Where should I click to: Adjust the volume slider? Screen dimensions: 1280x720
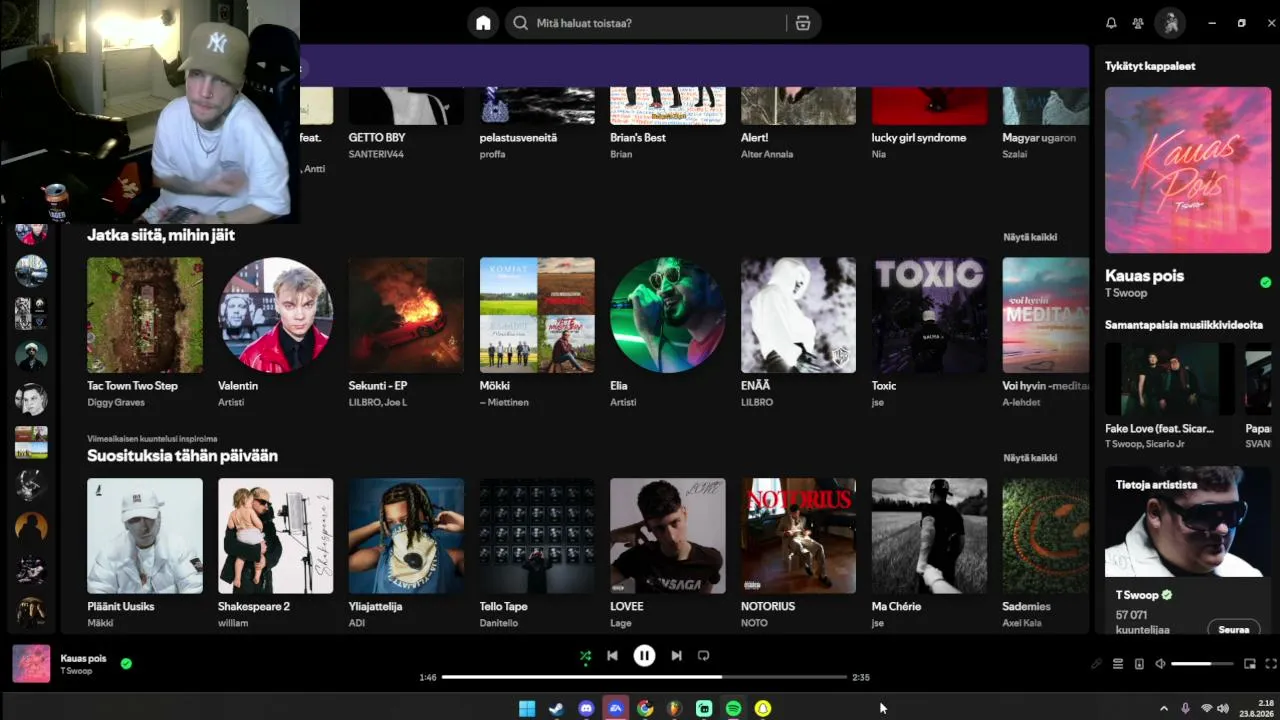[1203, 664]
